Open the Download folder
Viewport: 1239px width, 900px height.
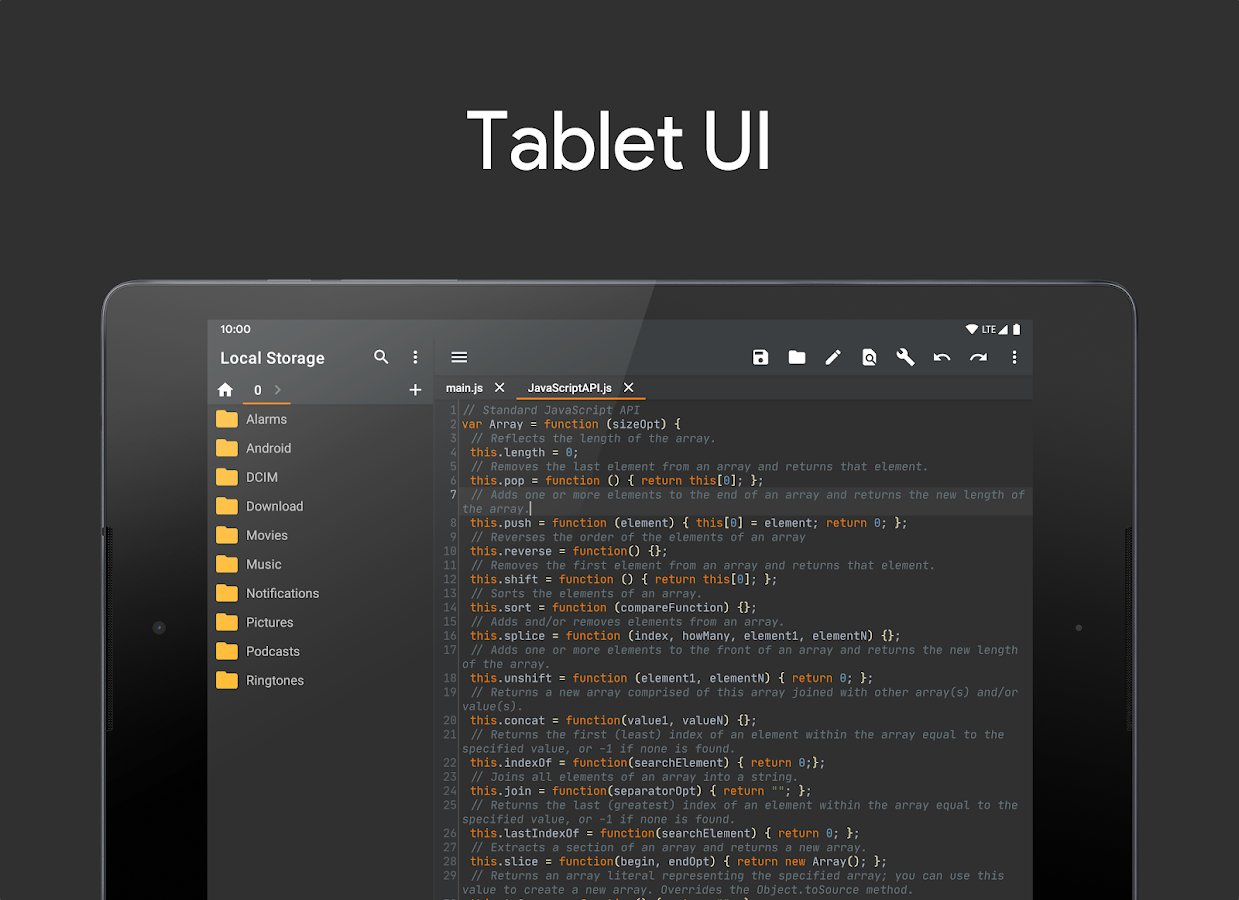[274, 506]
